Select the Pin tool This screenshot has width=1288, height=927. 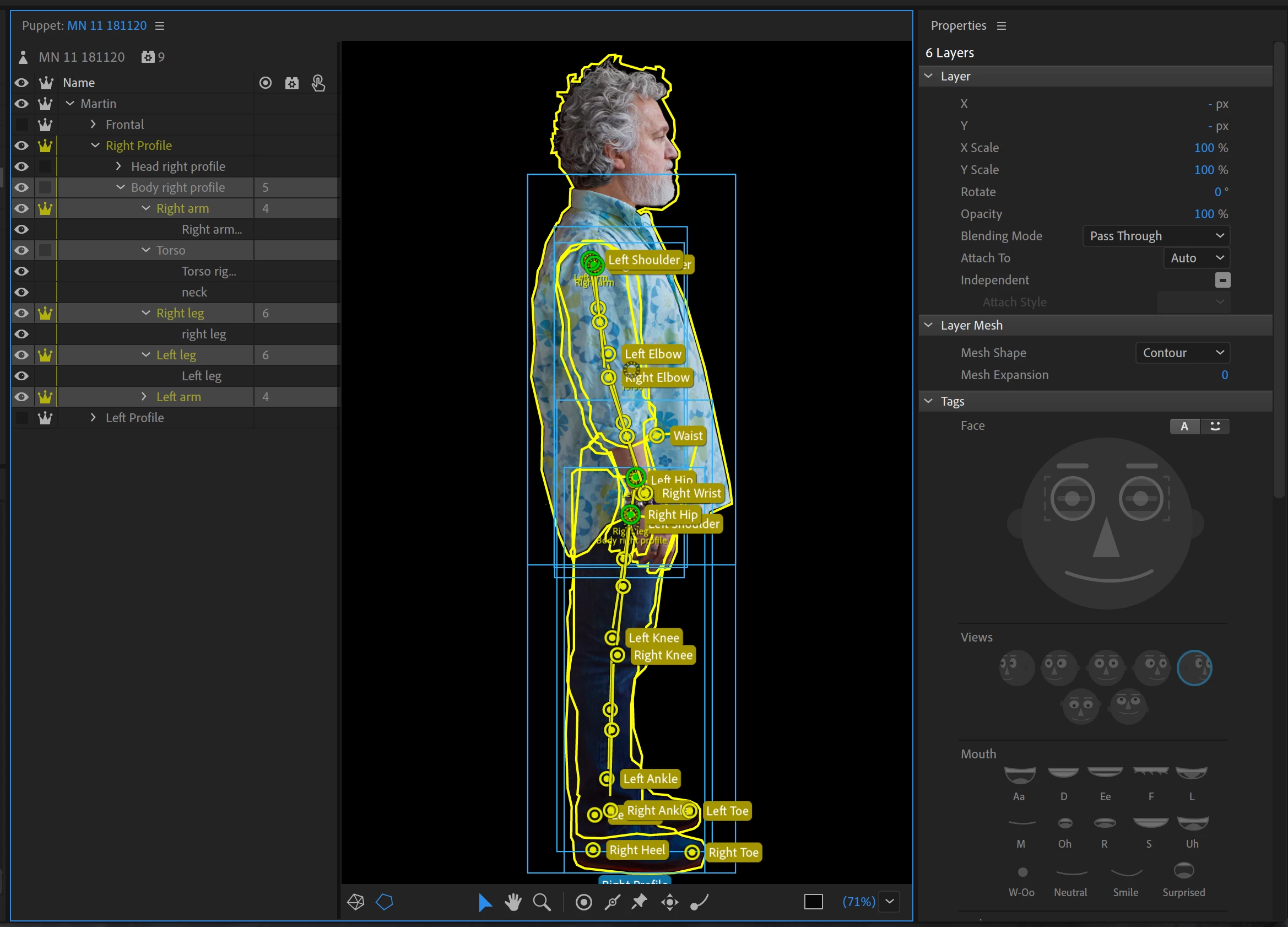pos(640,902)
